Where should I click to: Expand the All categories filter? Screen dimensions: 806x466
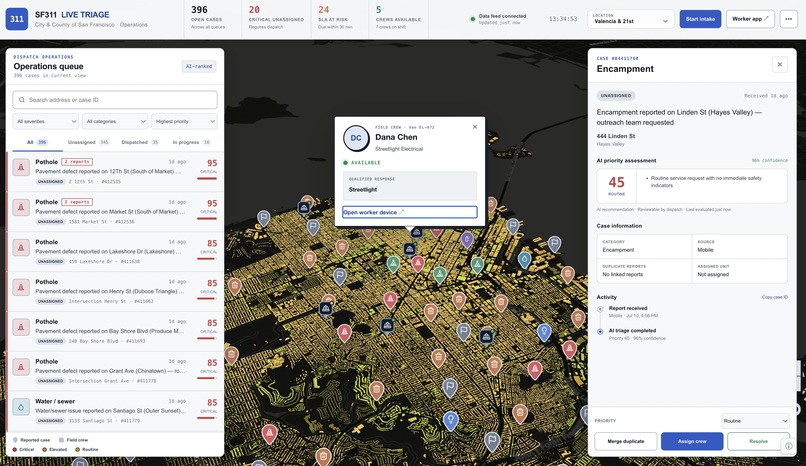(x=115, y=121)
